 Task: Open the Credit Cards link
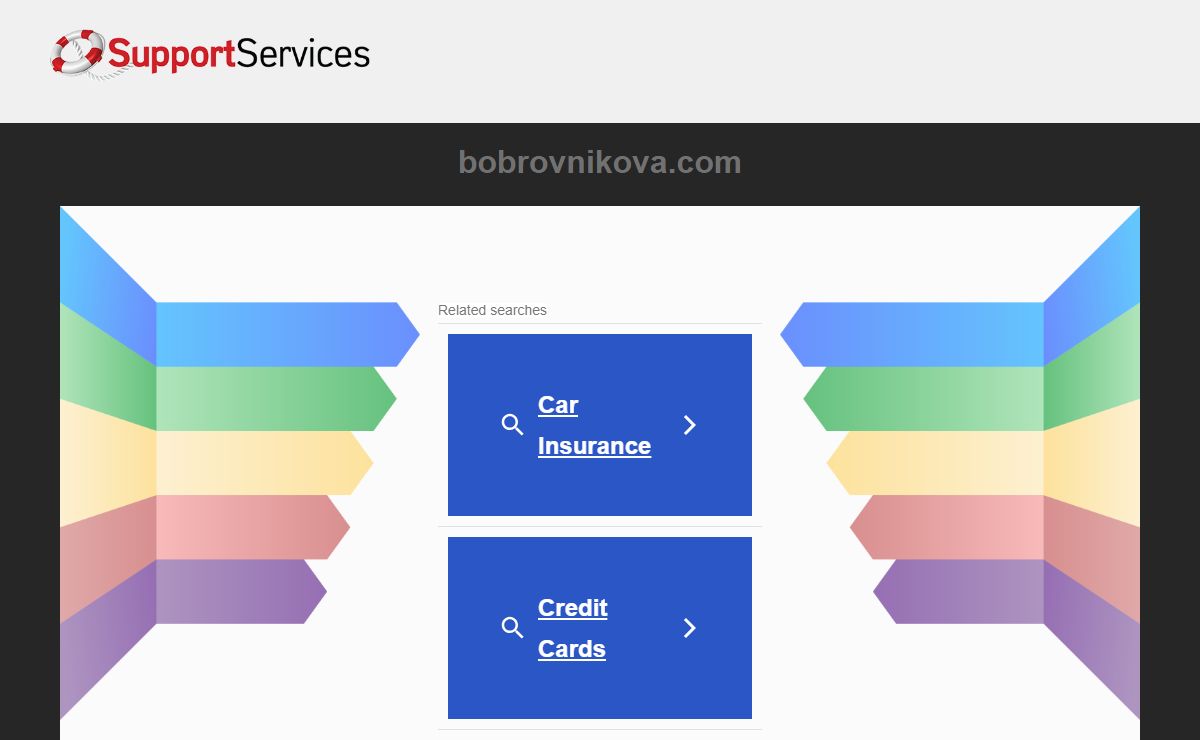(x=573, y=628)
